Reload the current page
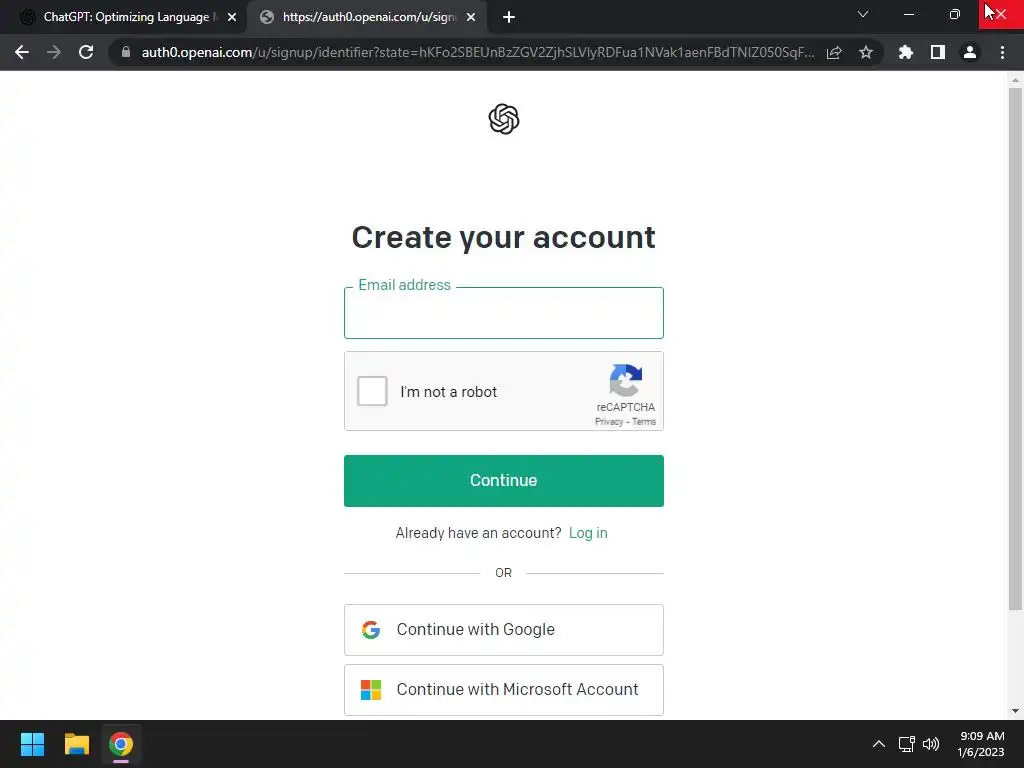The width and height of the screenshot is (1024, 768). [86, 52]
